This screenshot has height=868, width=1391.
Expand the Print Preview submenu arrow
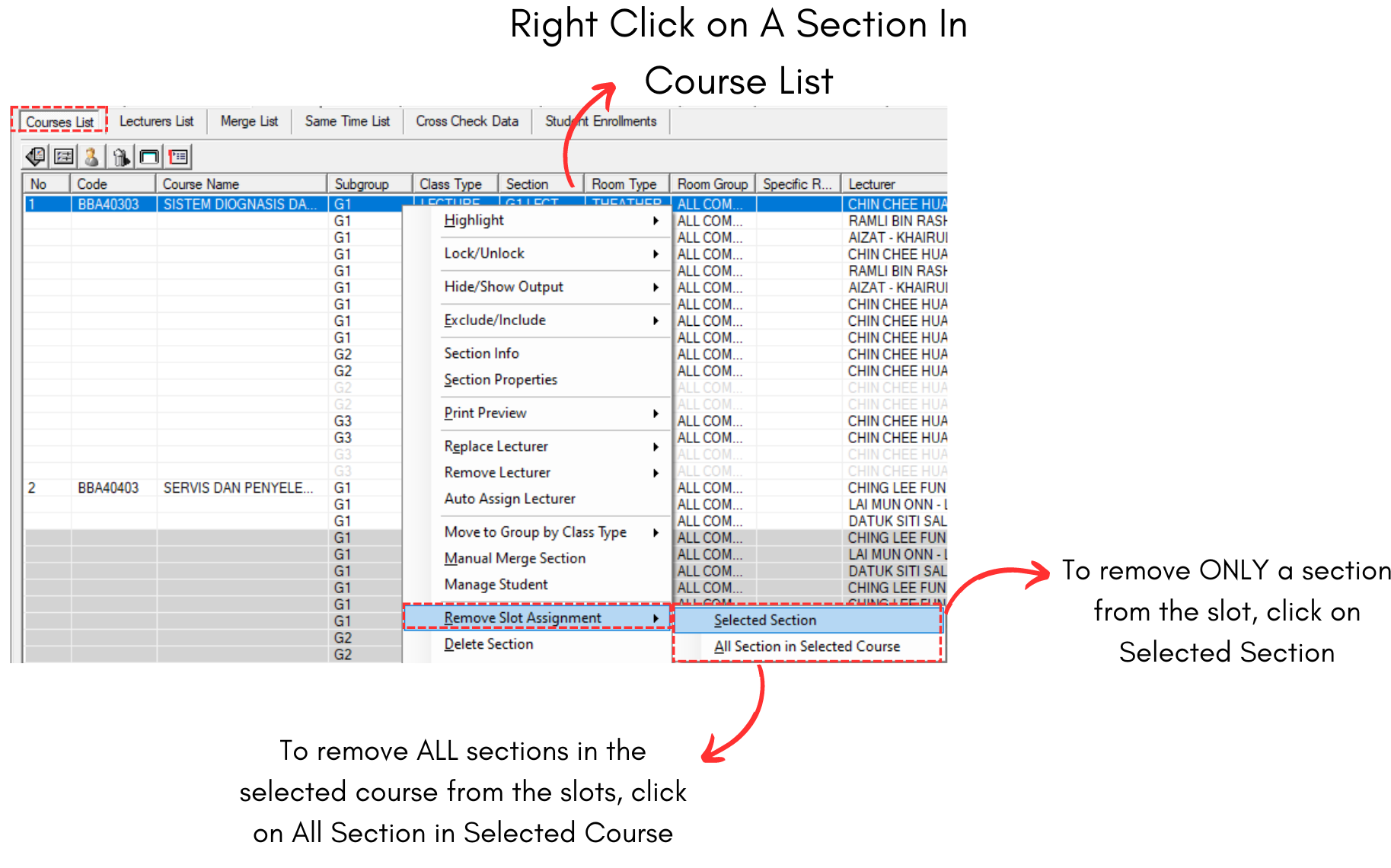(655, 413)
